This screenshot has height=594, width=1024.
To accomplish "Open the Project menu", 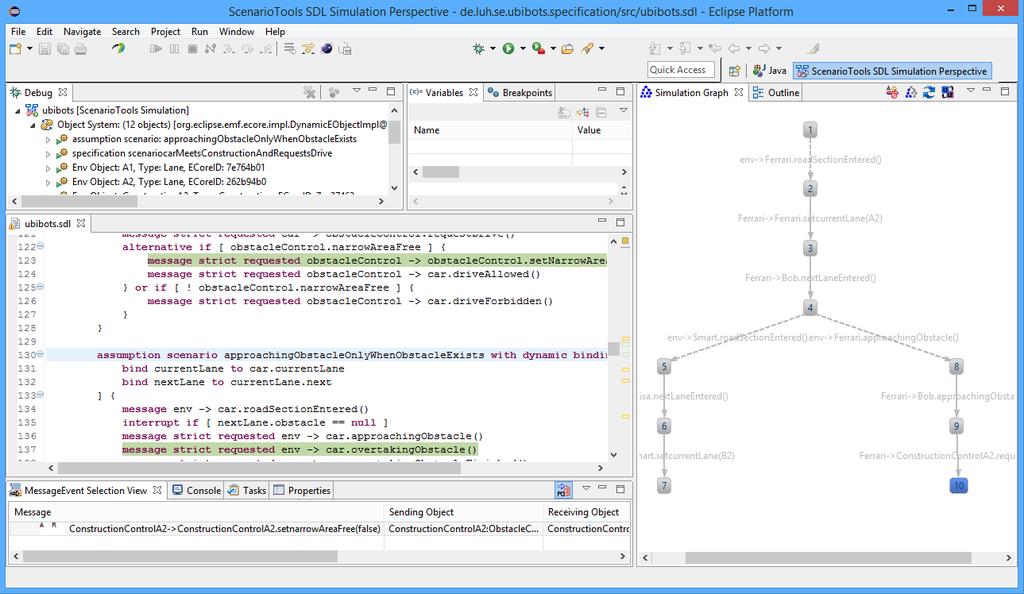I will click(165, 31).
